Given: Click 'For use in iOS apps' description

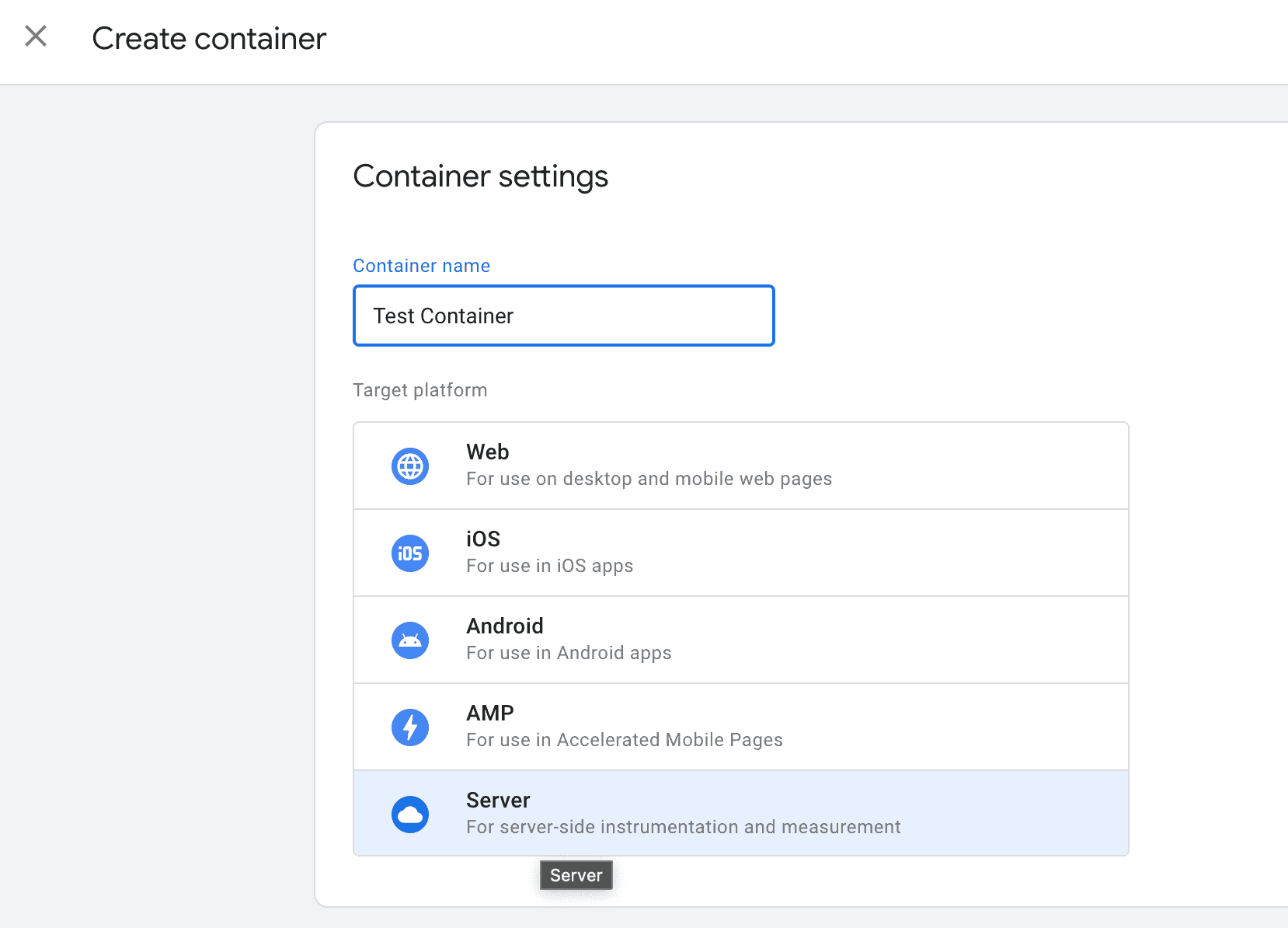Looking at the screenshot, I should [x=549, y=566].
